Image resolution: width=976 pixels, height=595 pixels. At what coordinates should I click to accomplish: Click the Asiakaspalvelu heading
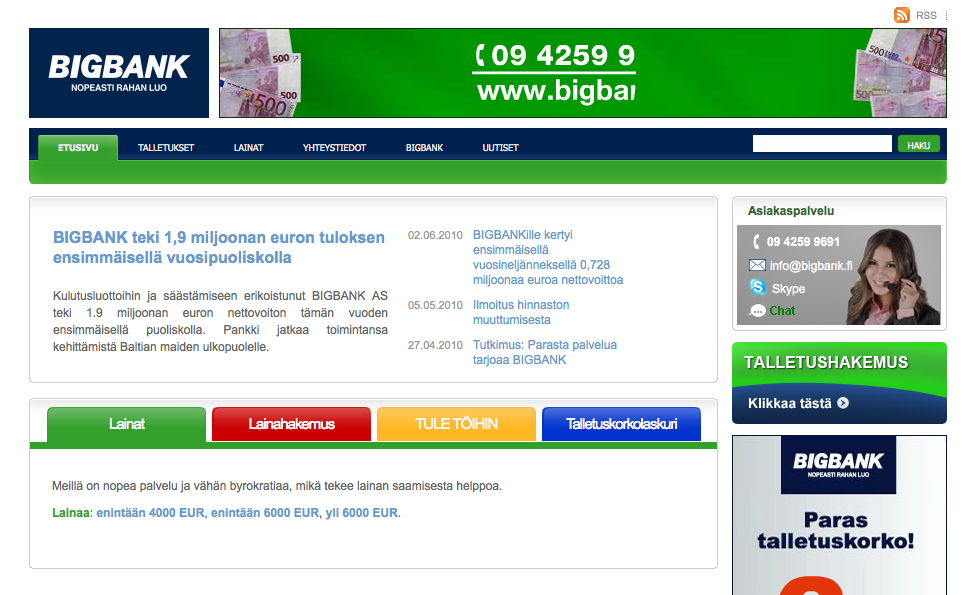pyautogui.click(x=791, y=211)
